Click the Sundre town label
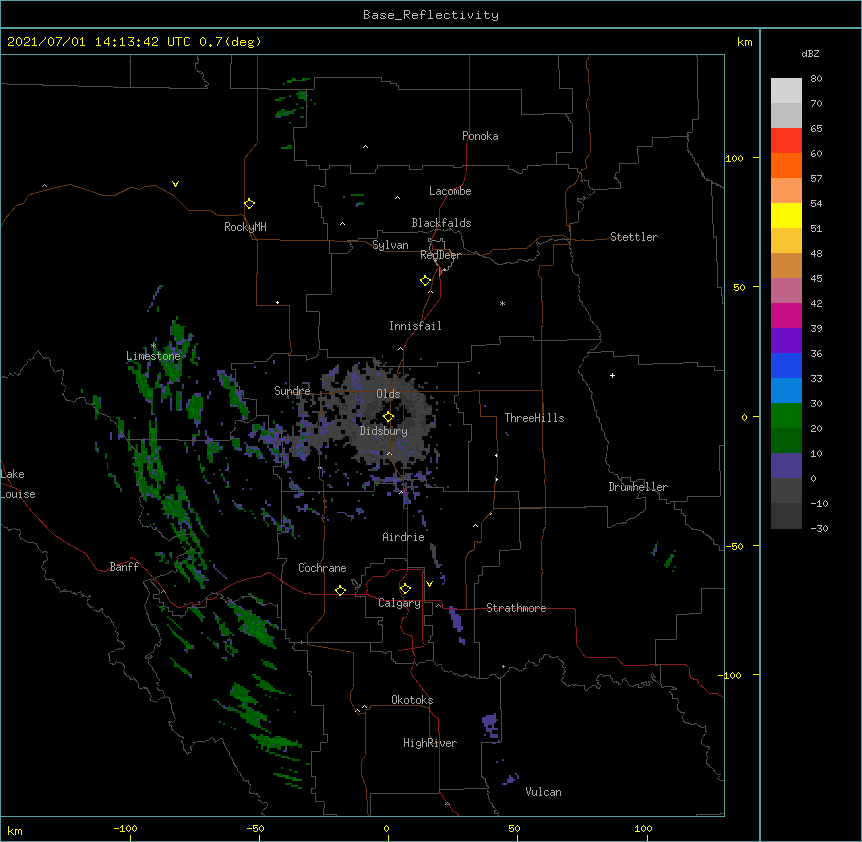This screenshot has height=842, width=862. [x=292, y=391]
